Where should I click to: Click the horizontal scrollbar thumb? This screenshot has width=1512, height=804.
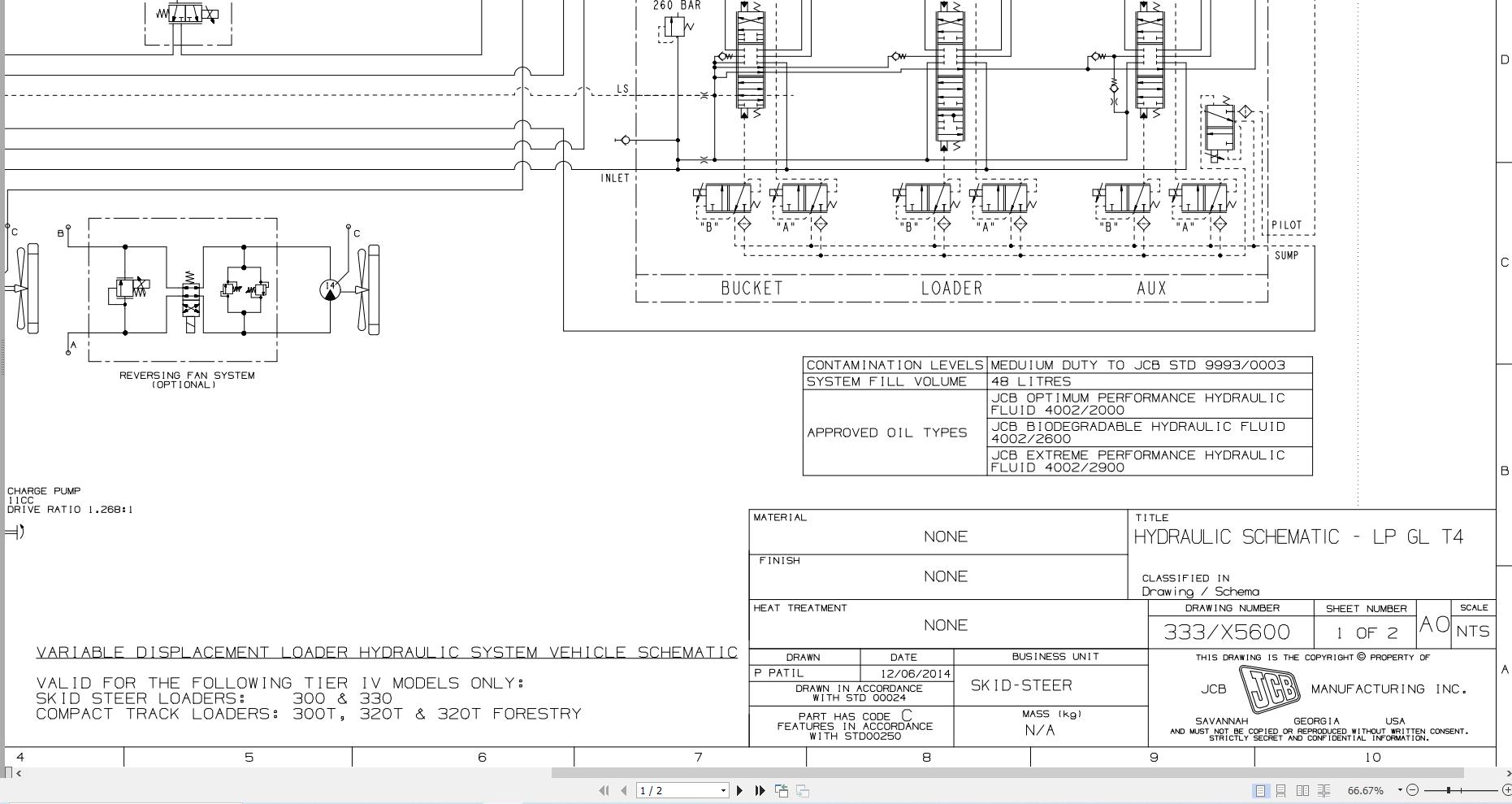(1007, 773)
